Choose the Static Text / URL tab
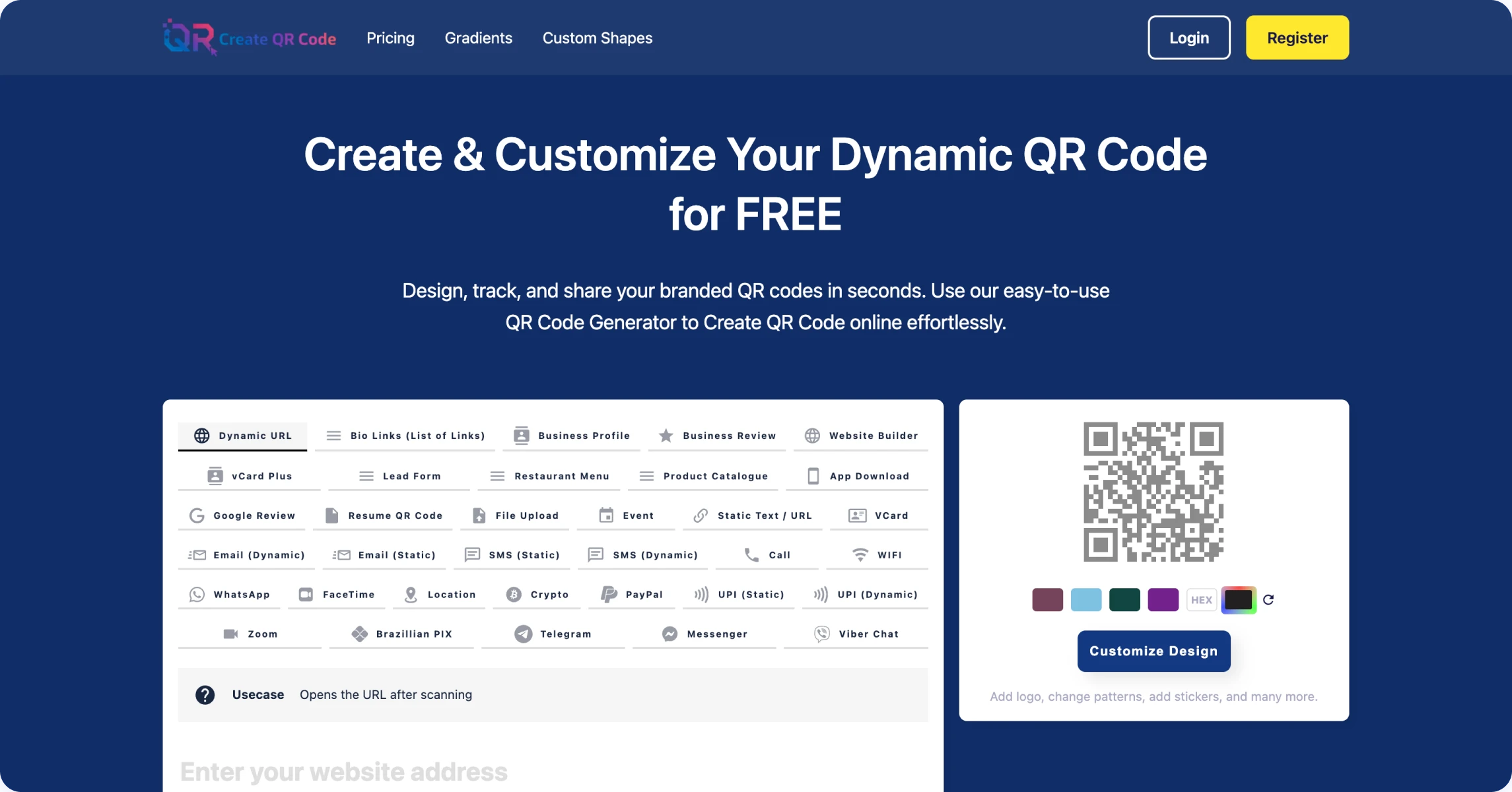Viewport: 1512px width, 792px height. click(753, 515)
